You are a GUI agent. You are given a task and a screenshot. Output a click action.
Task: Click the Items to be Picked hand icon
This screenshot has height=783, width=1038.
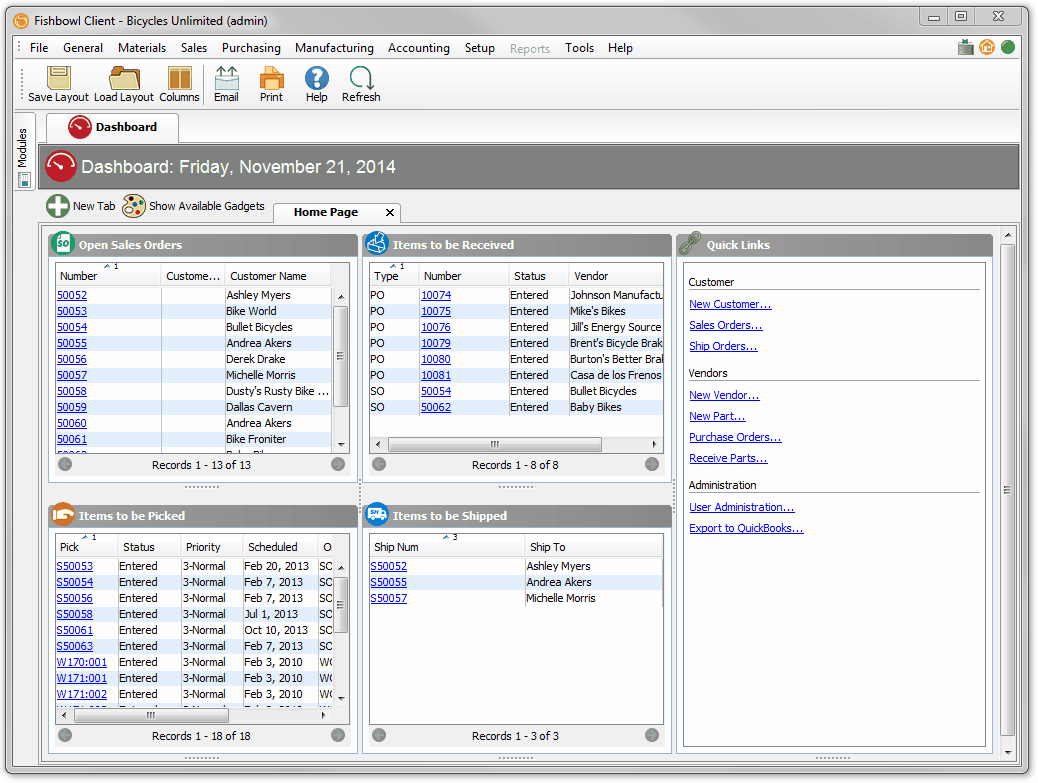point(63,514)
